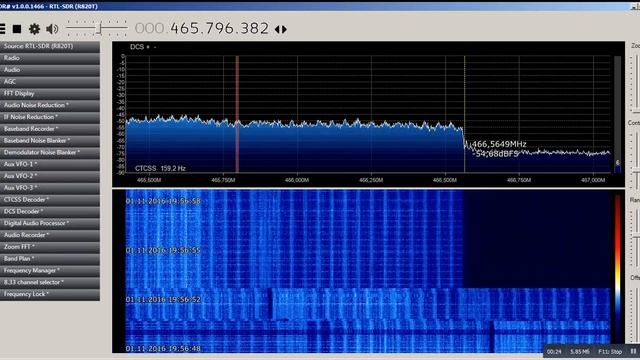Open the DCS Decoder panel
This screenshot has height=360, width=640.
click(50, 211)
